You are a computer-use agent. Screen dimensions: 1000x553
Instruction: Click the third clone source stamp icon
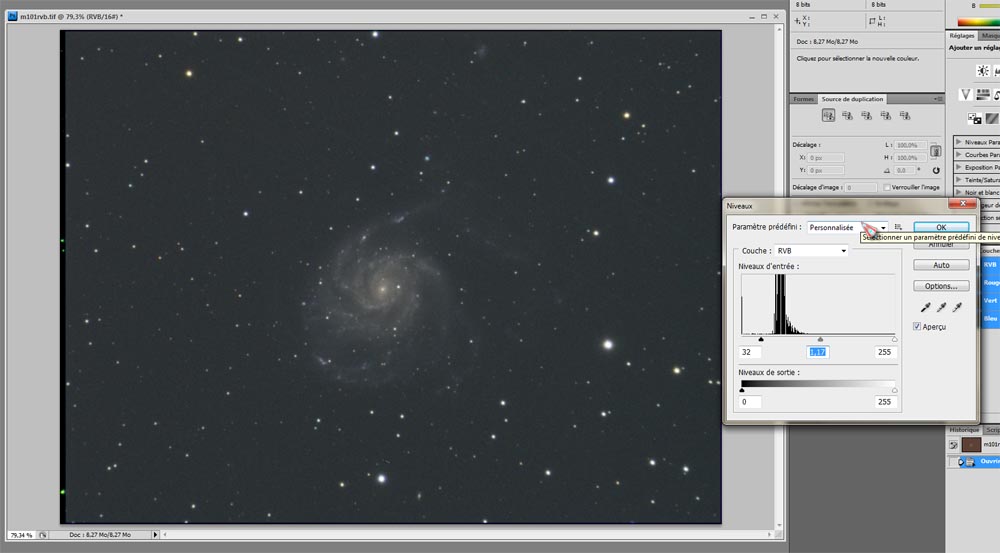(x=866, y=116)
